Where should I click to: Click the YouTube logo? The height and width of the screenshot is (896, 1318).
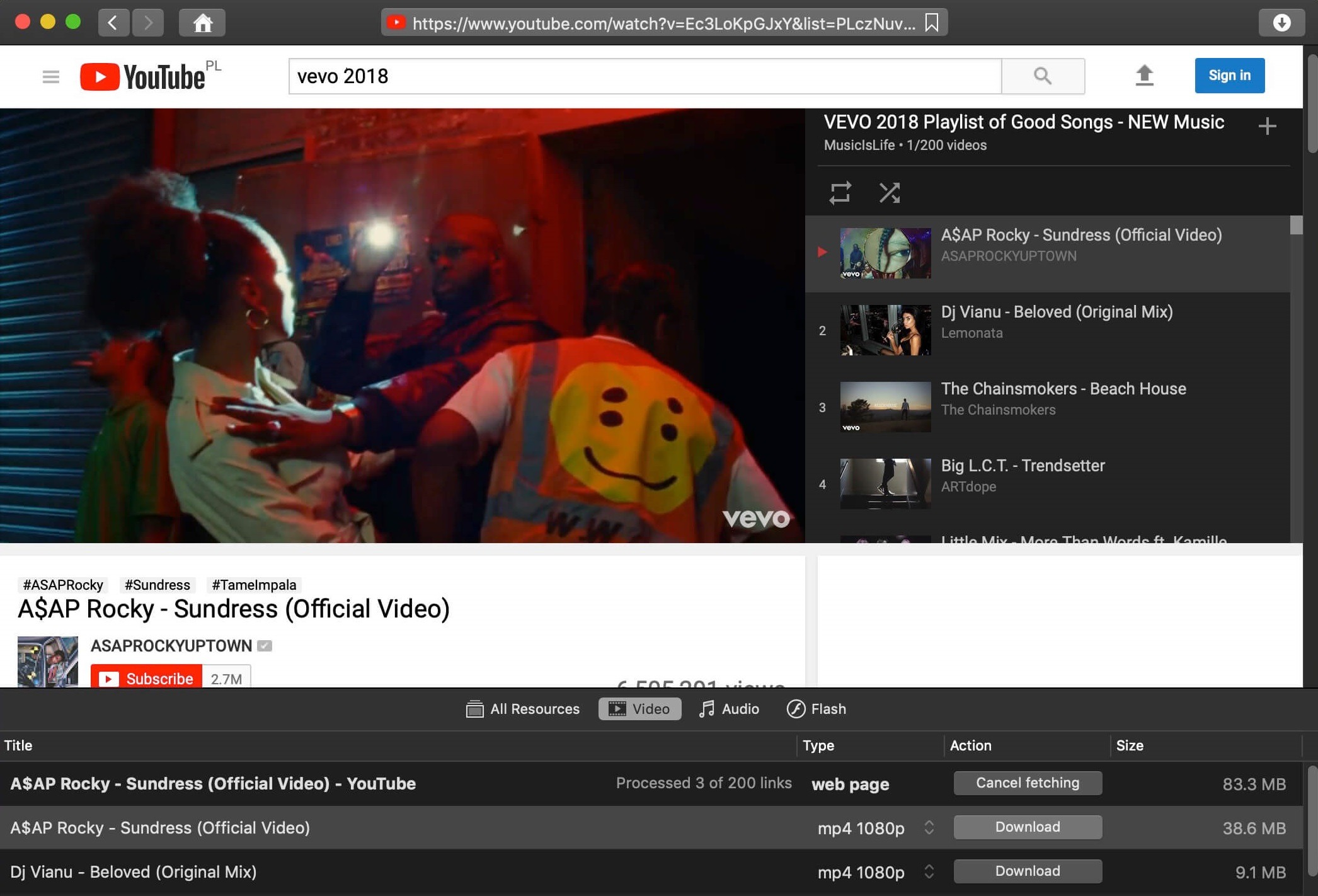142,77
